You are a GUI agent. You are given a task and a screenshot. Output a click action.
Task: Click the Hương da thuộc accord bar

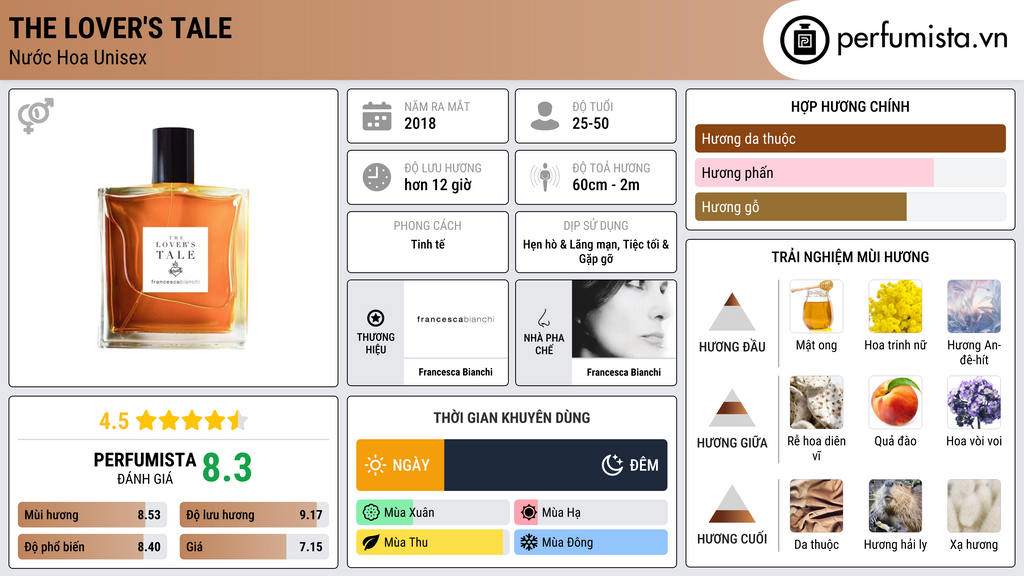(x=850, y=138)
